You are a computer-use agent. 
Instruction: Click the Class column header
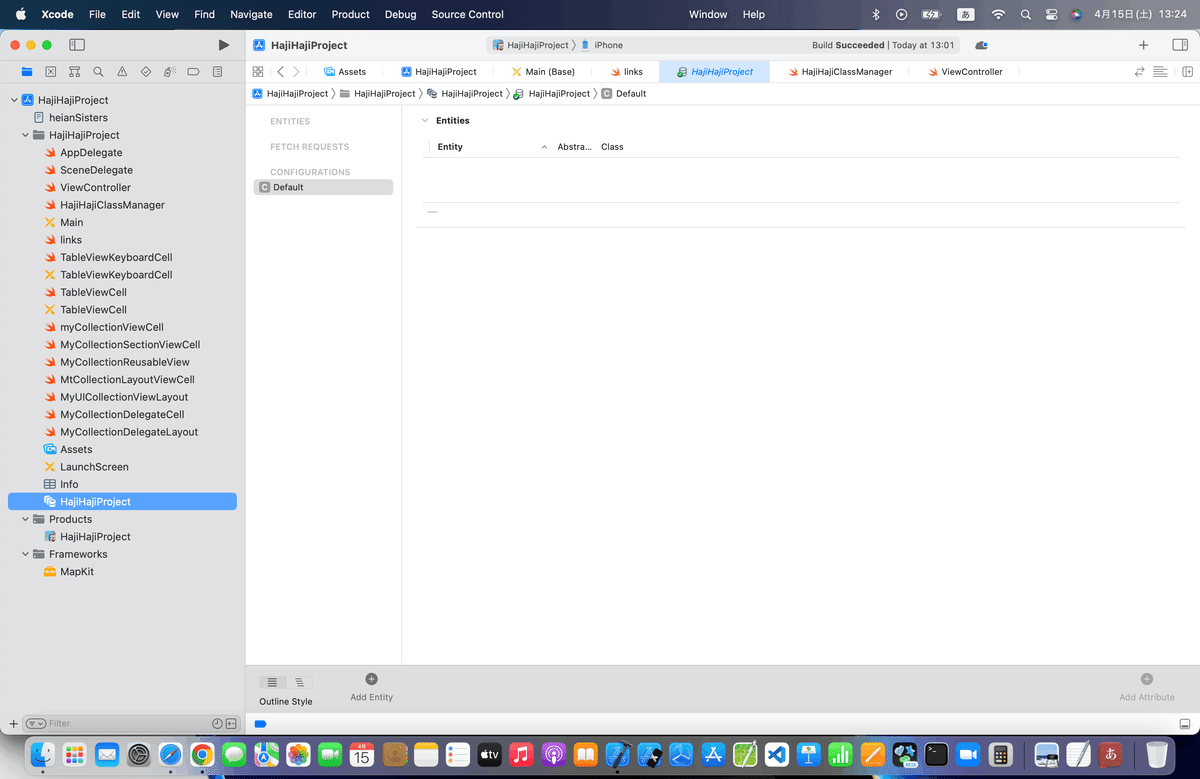click(x=612, y=147)
